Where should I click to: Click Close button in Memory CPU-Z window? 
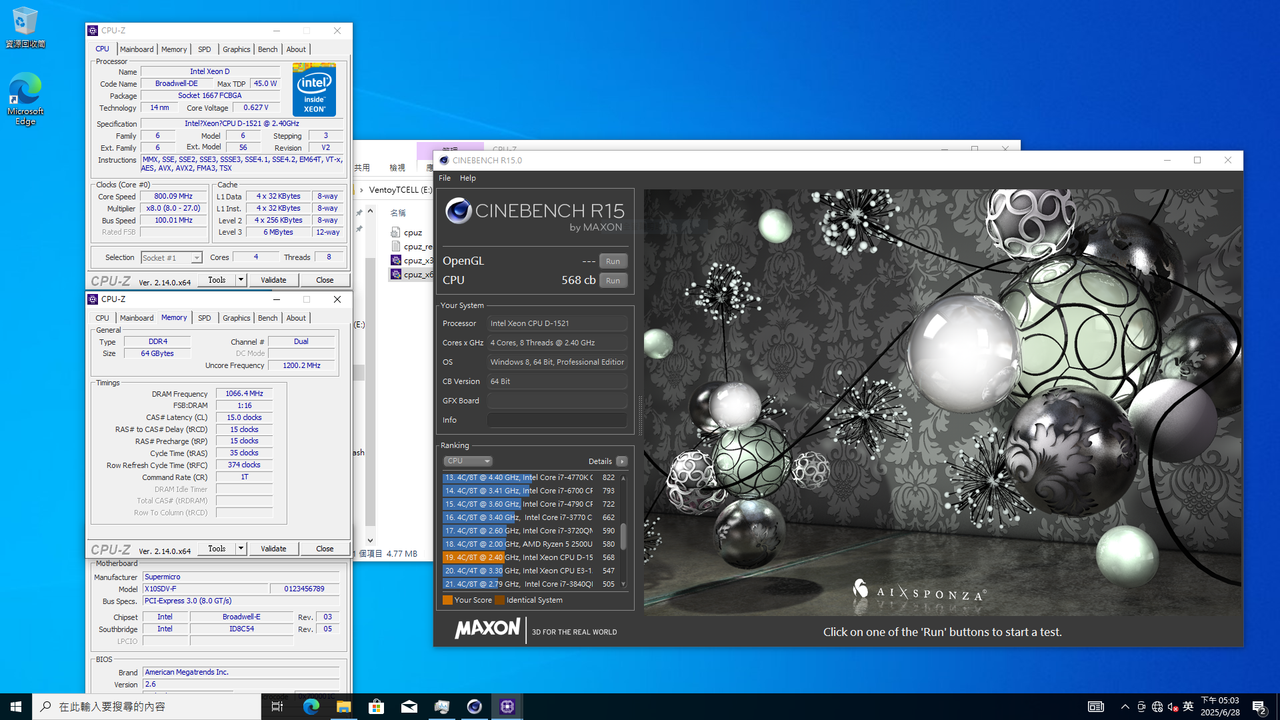324,548
